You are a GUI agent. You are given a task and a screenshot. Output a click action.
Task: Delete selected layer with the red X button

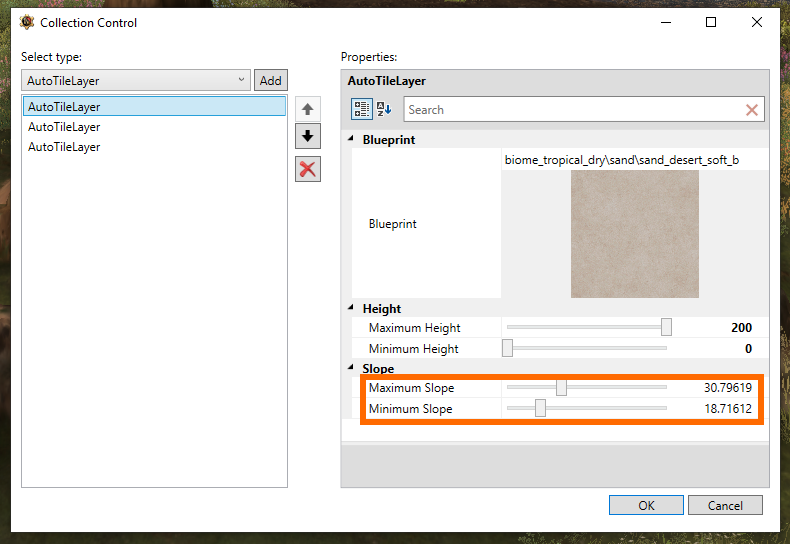point(308,169)
